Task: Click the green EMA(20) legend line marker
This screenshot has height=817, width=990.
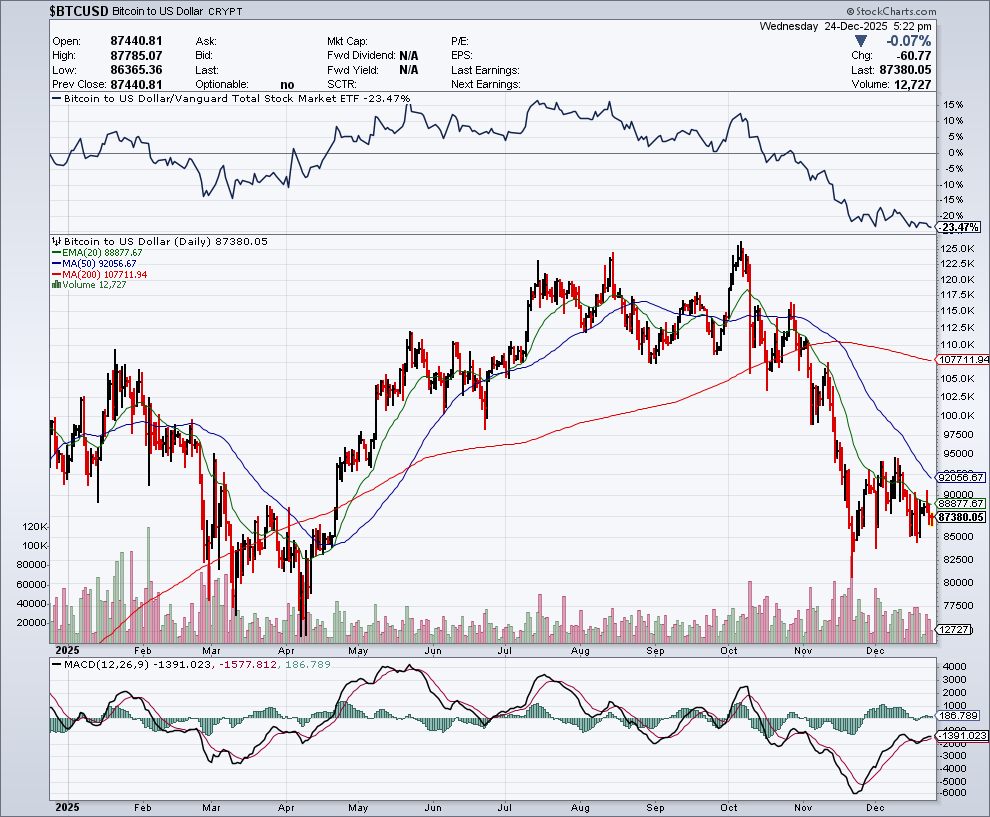Action: tap(56, 253)
